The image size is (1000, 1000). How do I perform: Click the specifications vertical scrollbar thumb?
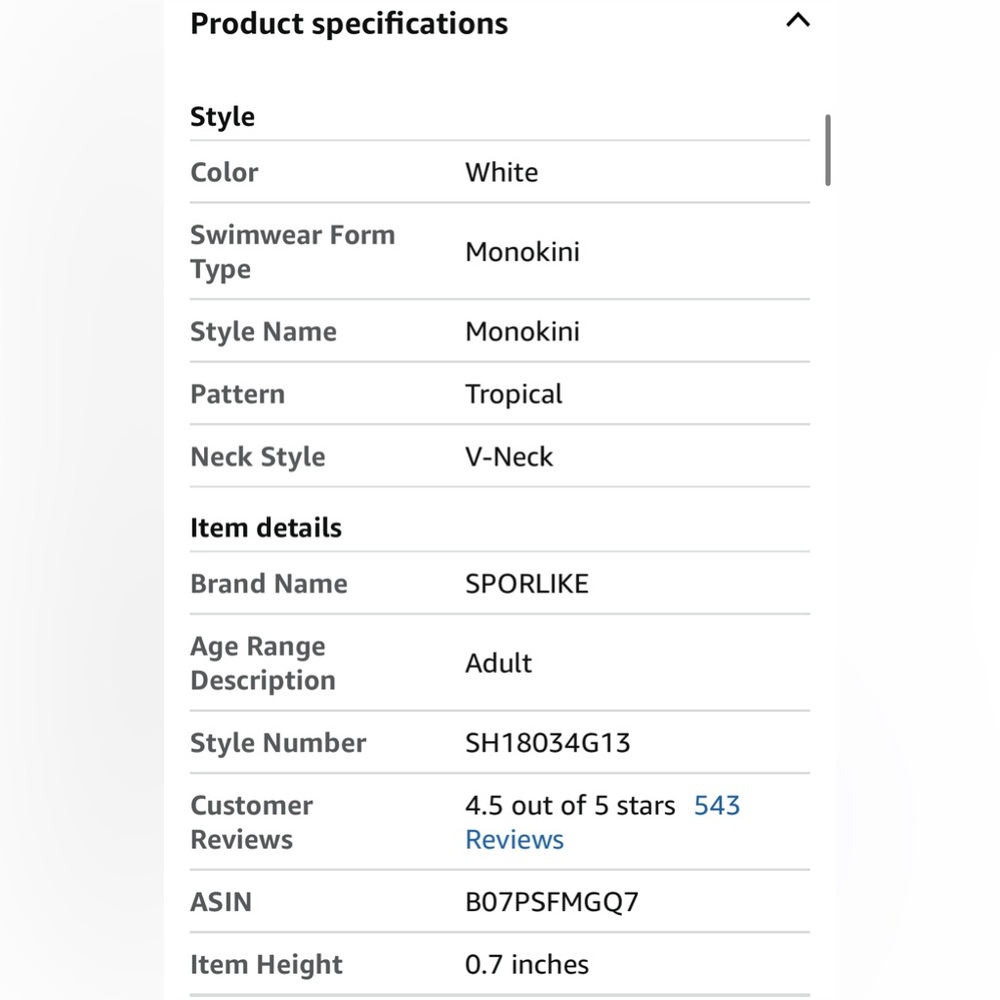(x=827, y=151)
